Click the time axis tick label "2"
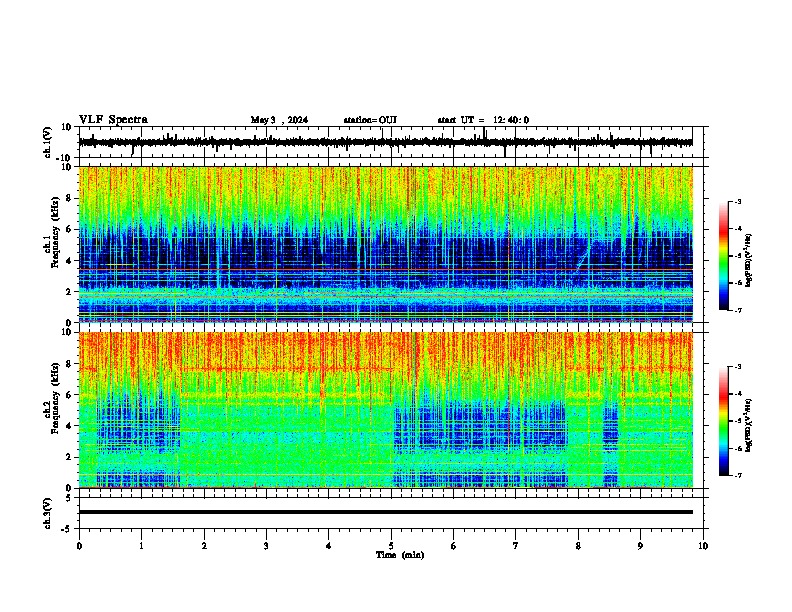 point(204,546)
